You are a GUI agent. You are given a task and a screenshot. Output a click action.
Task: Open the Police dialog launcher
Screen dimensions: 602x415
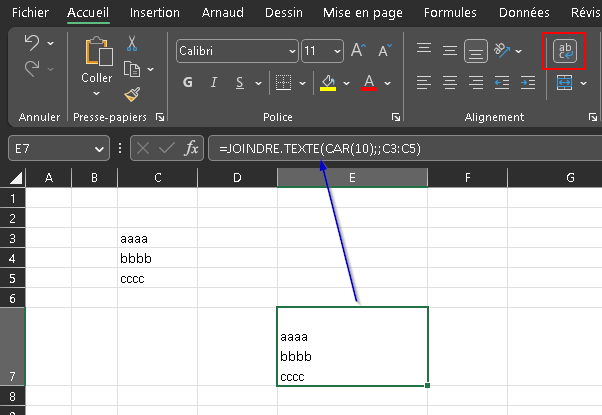click(395, 117)
